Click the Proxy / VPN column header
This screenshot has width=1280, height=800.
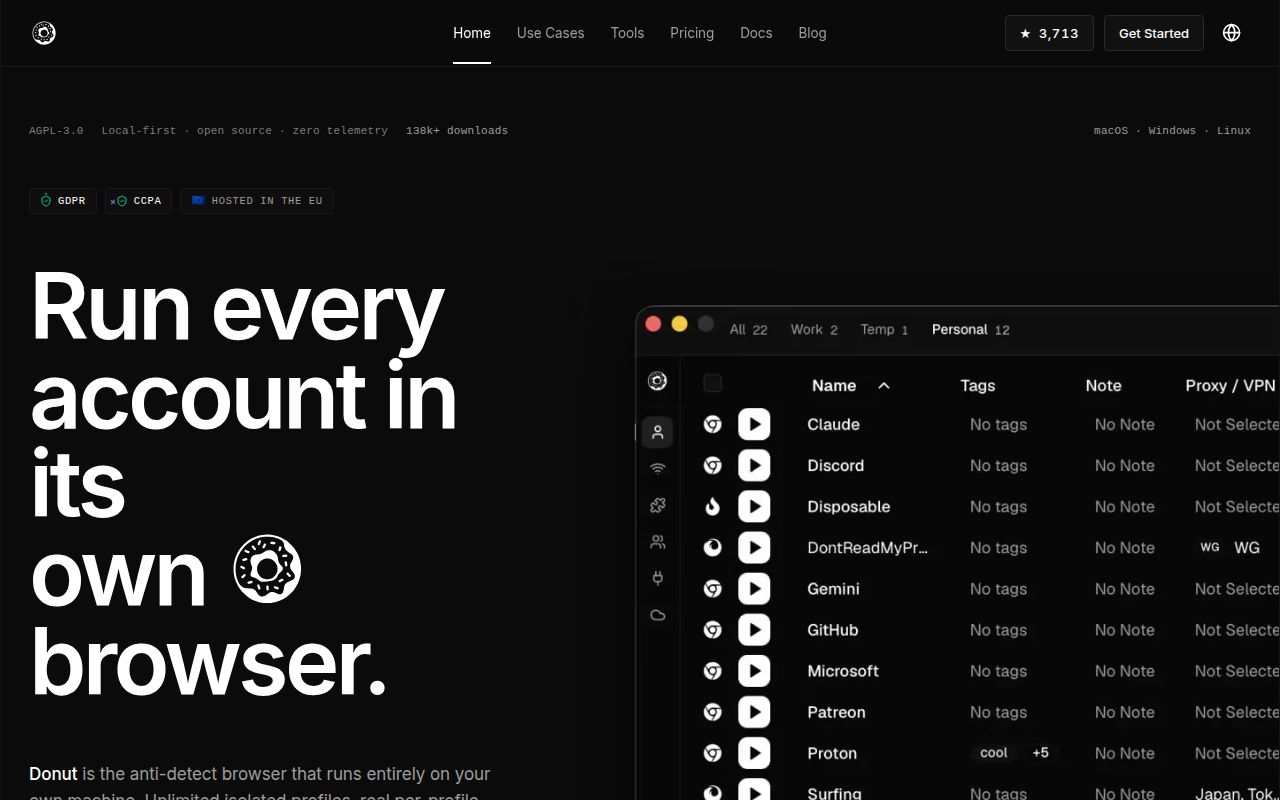[x=1230, y=385]
